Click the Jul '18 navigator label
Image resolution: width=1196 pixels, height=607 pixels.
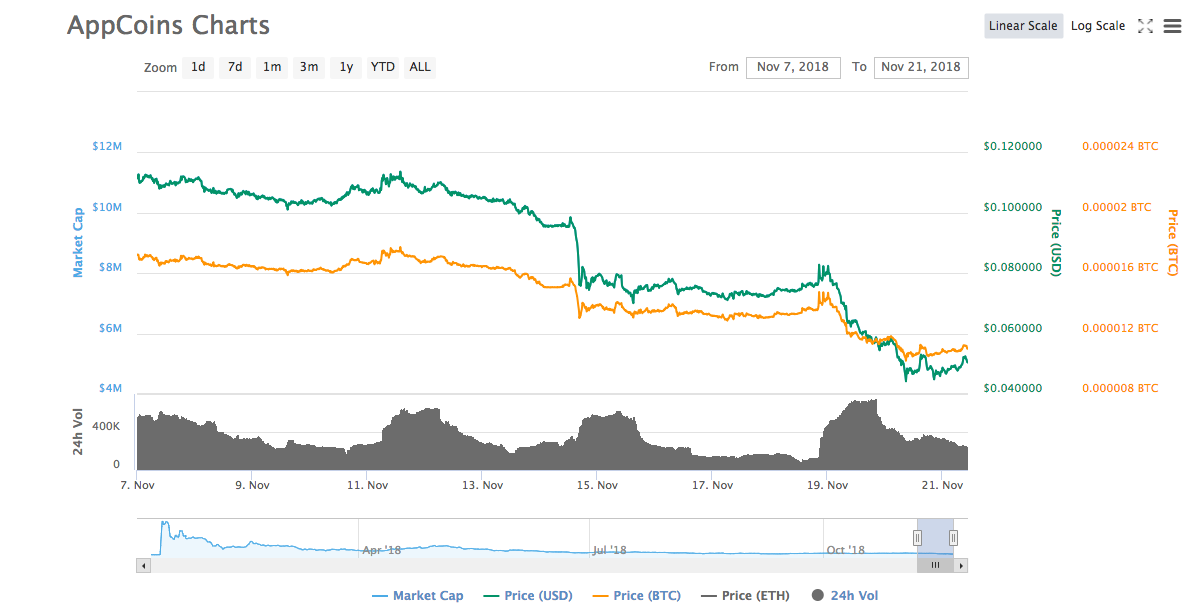tap(609, 550)
